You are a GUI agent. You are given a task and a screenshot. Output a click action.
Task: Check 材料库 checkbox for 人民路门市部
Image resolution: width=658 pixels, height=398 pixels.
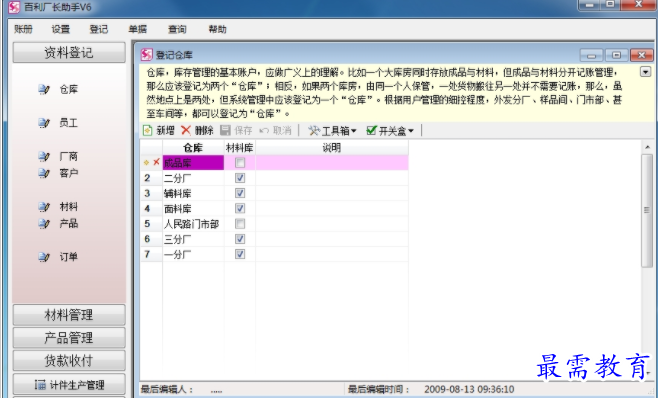tap(240, 224)
